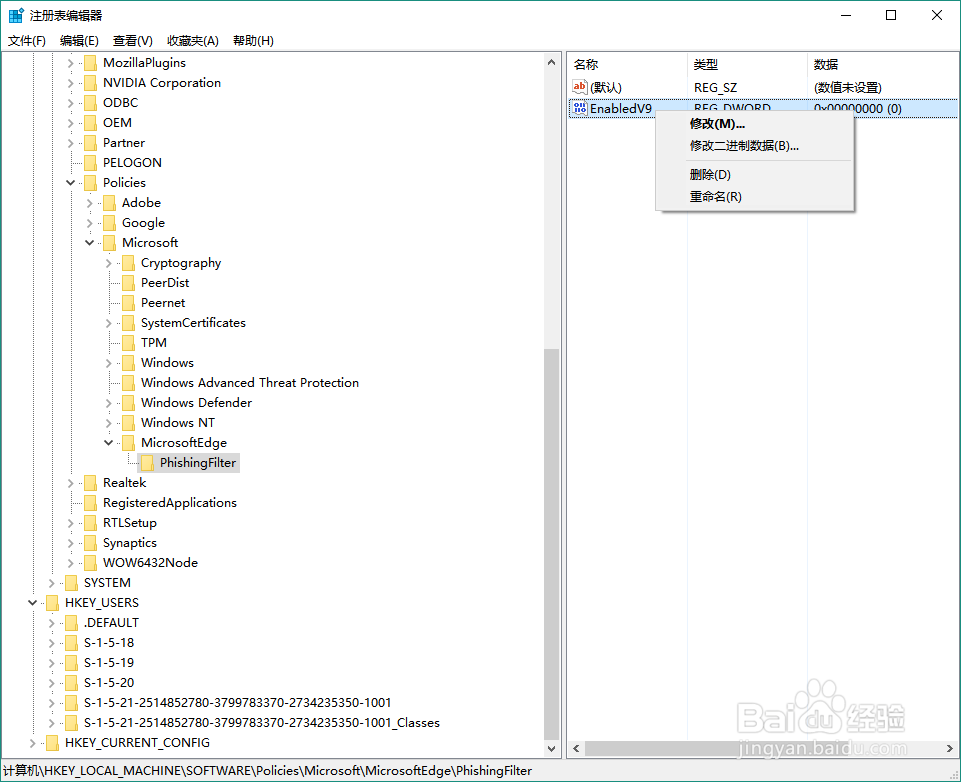Click the registry path in status bar
The image size is (961, 782).
(x=267, y=771)
